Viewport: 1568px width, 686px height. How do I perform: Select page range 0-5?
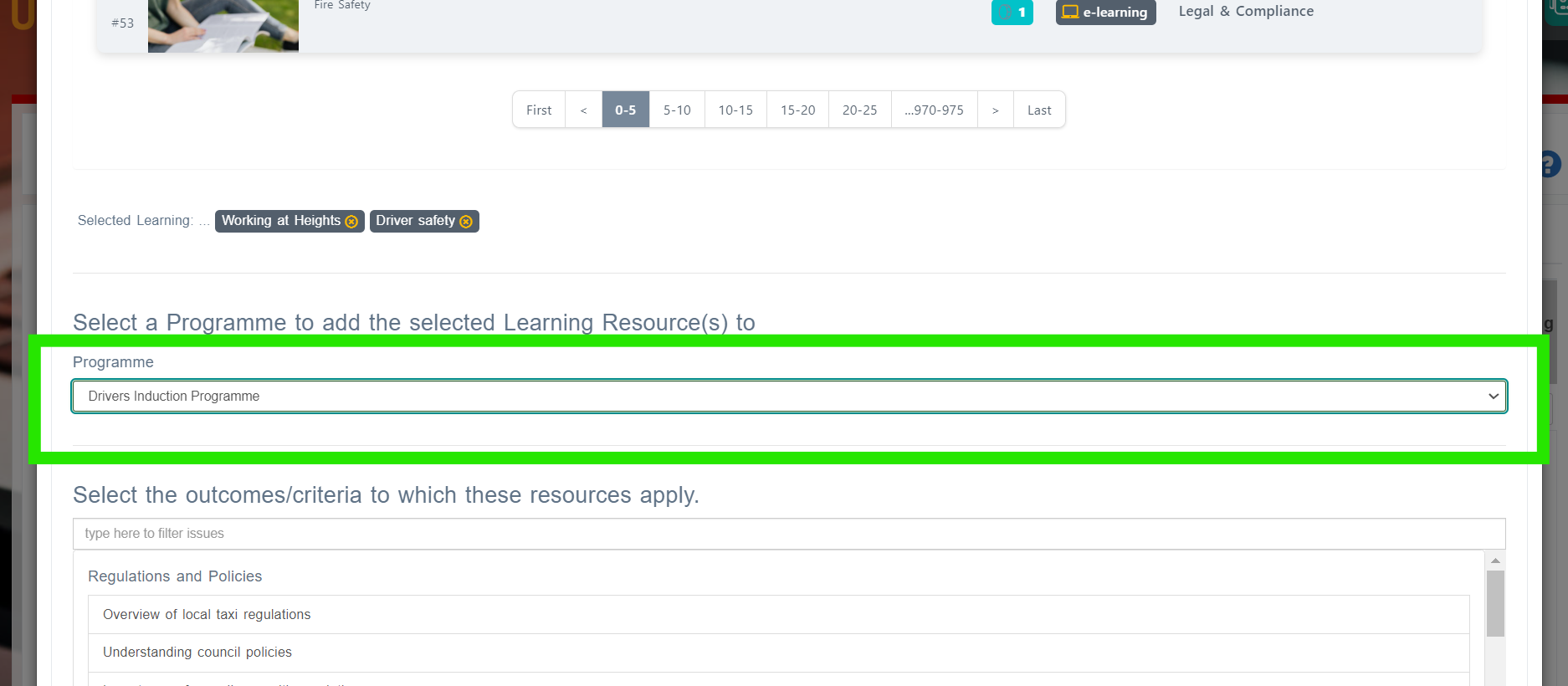point(626,110)
